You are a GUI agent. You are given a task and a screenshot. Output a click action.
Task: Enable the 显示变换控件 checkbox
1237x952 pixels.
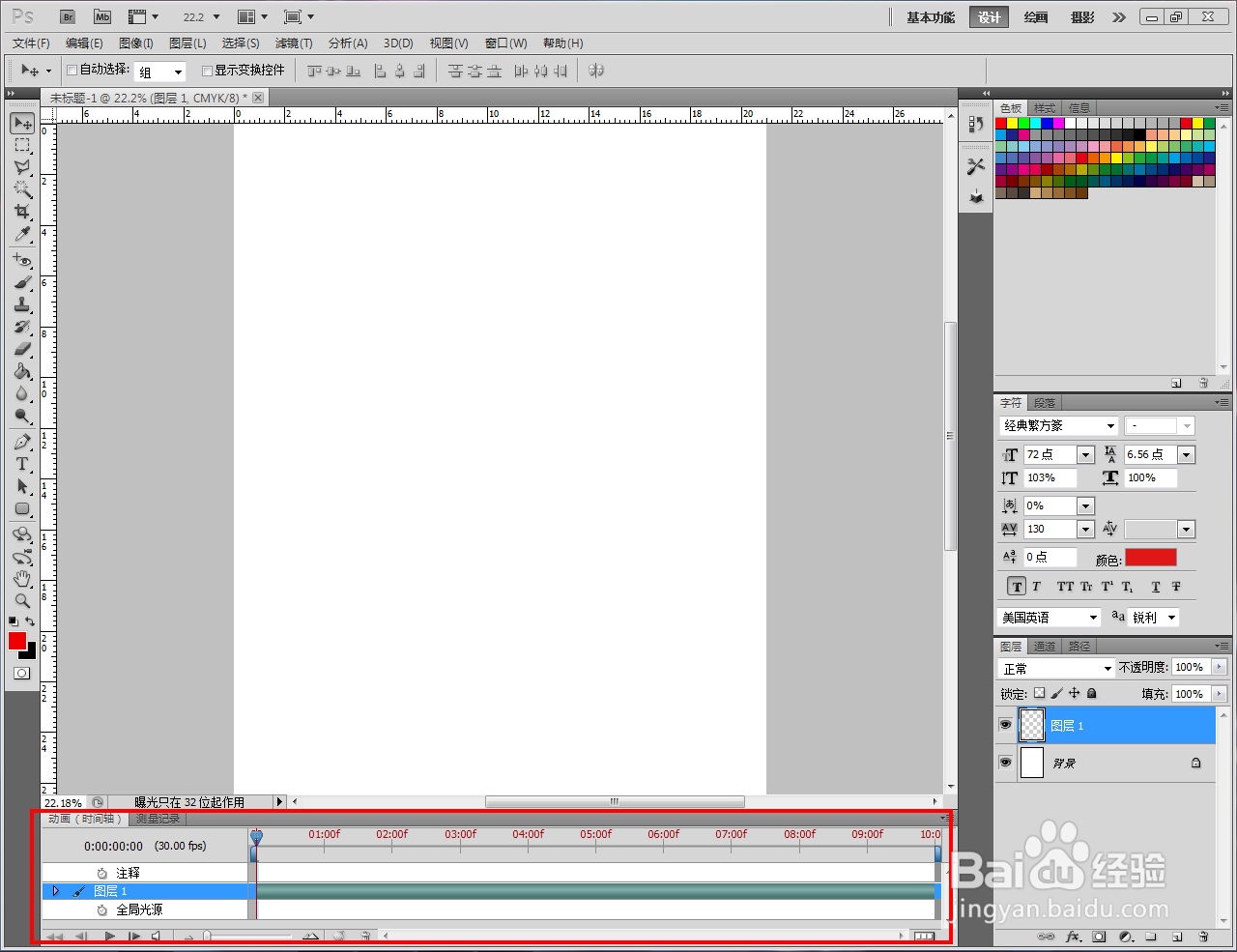(207, 71)
